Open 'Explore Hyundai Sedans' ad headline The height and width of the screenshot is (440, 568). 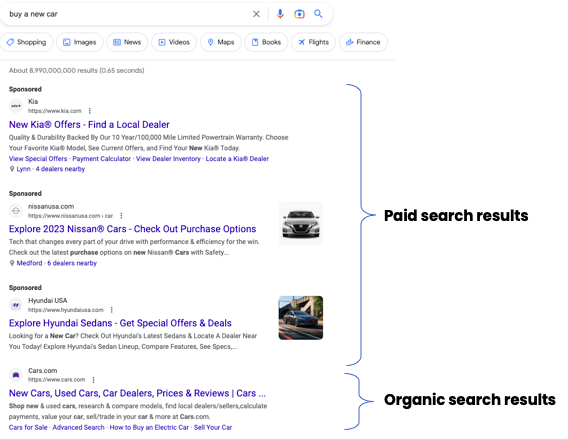pos(120,323)
